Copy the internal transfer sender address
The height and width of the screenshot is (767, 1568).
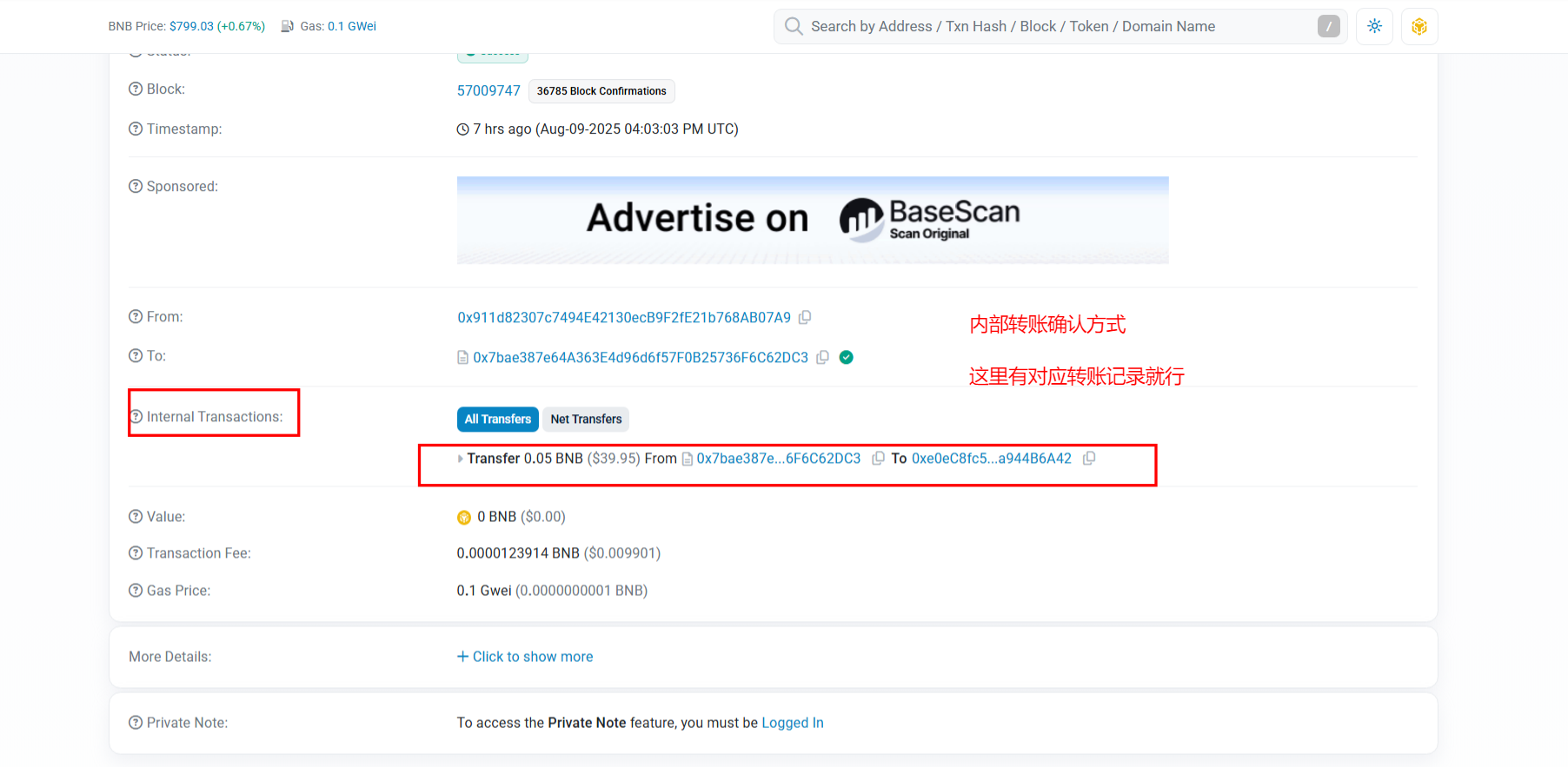click(878, 459)
